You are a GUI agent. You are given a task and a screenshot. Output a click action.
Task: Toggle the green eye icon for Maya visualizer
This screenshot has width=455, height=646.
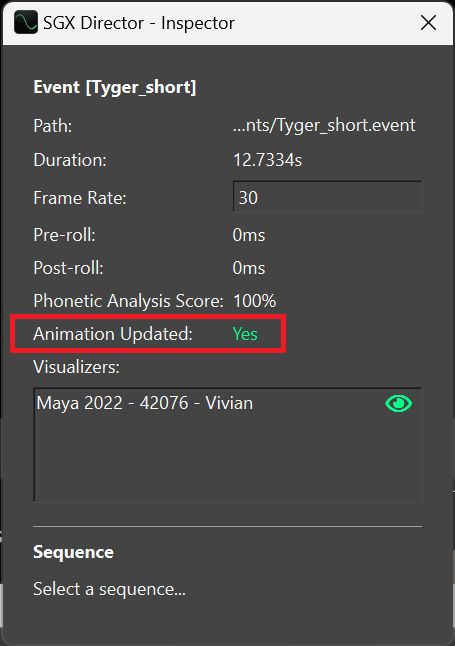tap(399, 403)
